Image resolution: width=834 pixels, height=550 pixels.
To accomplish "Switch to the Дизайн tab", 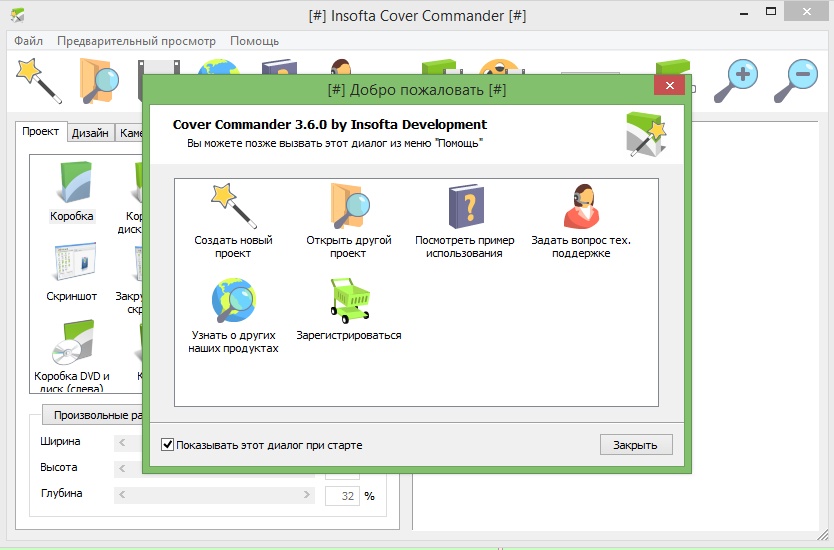I will pos(90,133).
